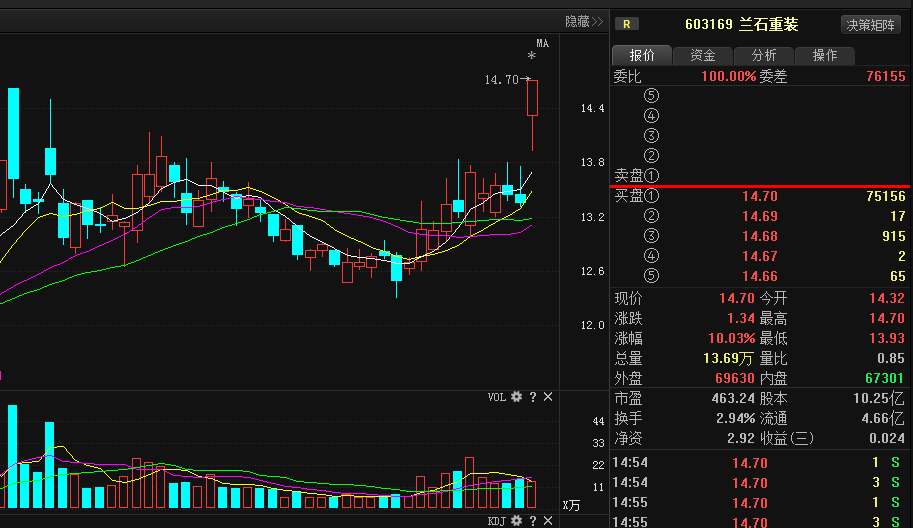Viewport: 913px width, 528px height.
Task: Select buy level 1 price 14.70
Action: click(x=759, y=196)
